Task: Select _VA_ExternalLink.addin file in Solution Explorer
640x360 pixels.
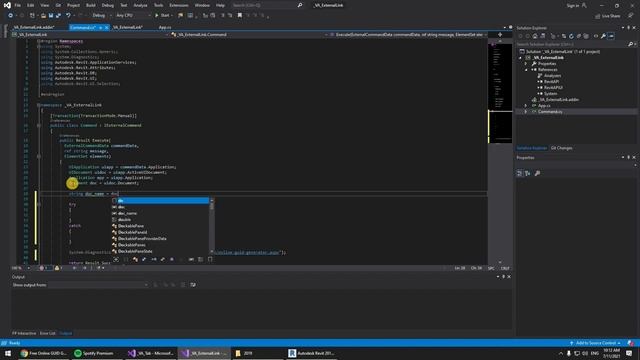Action: click(x=558, y=100)
